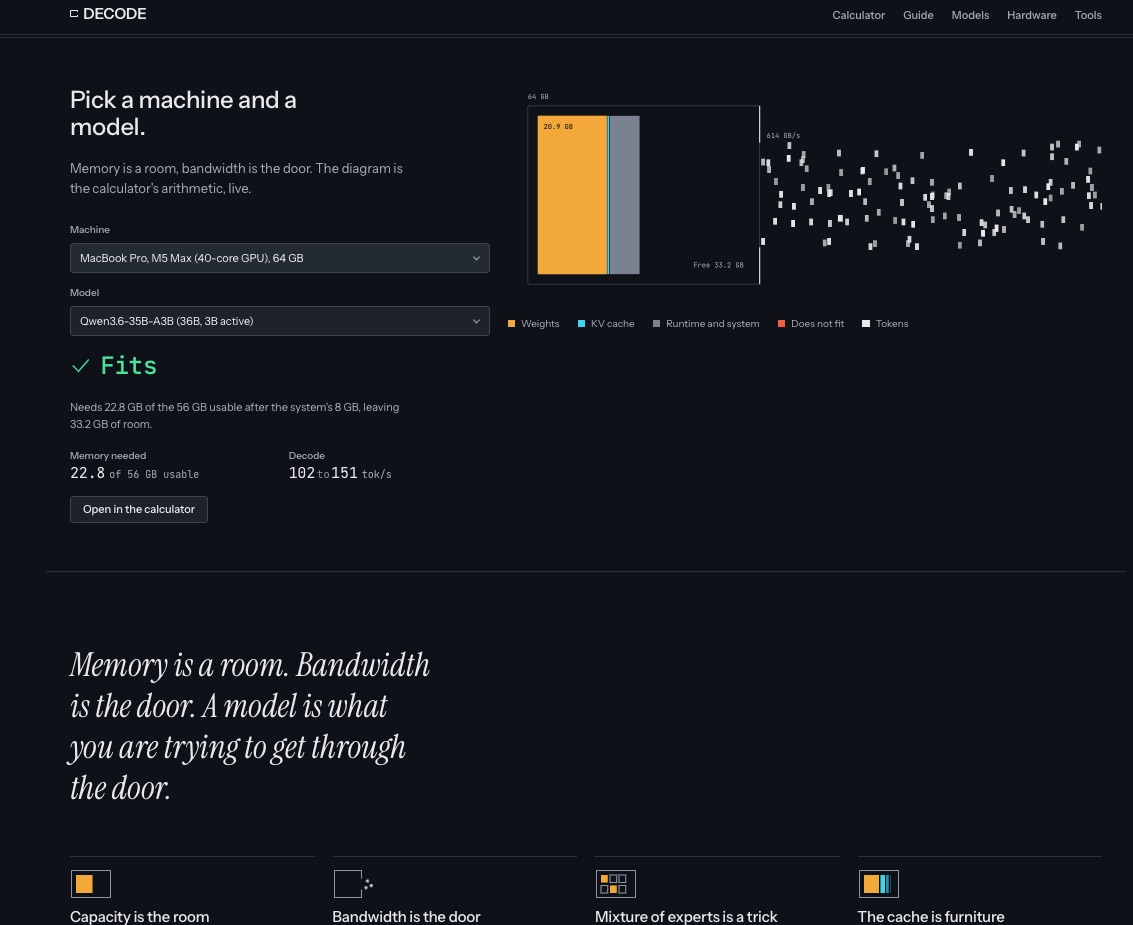Open the Calculator nav item

[x=858, y=15]
